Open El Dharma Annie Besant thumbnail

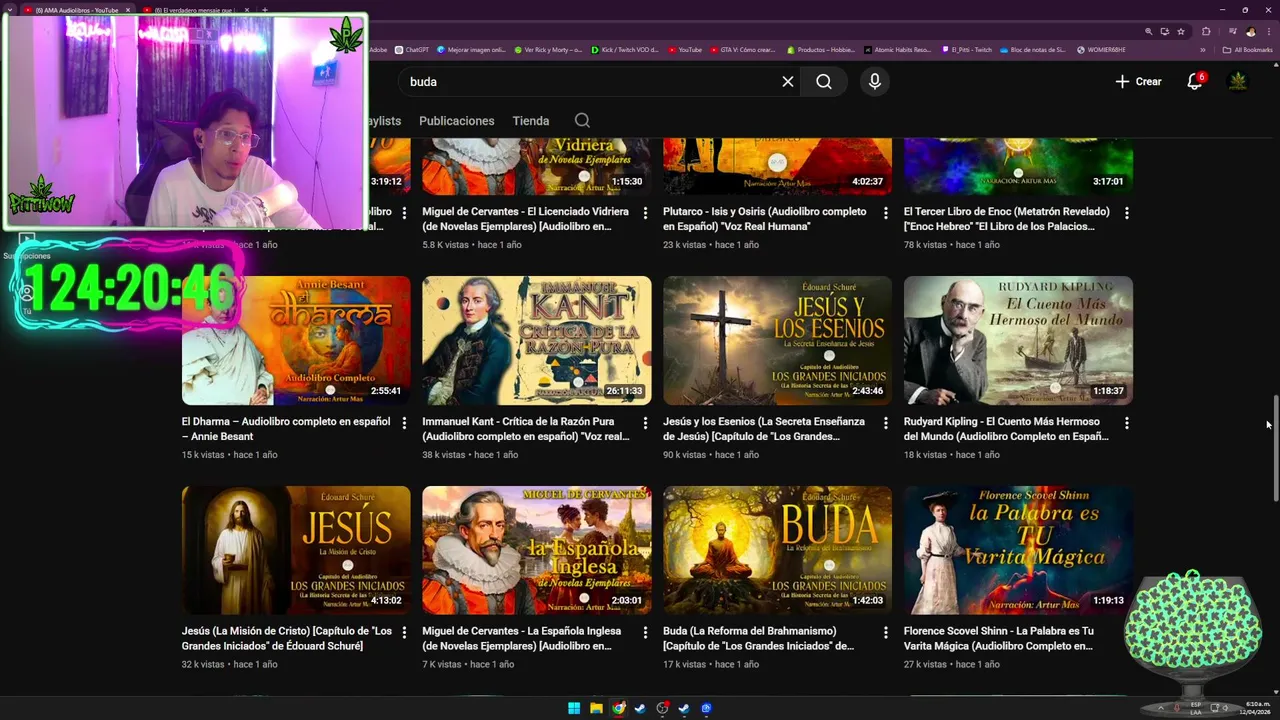(296, 340)
